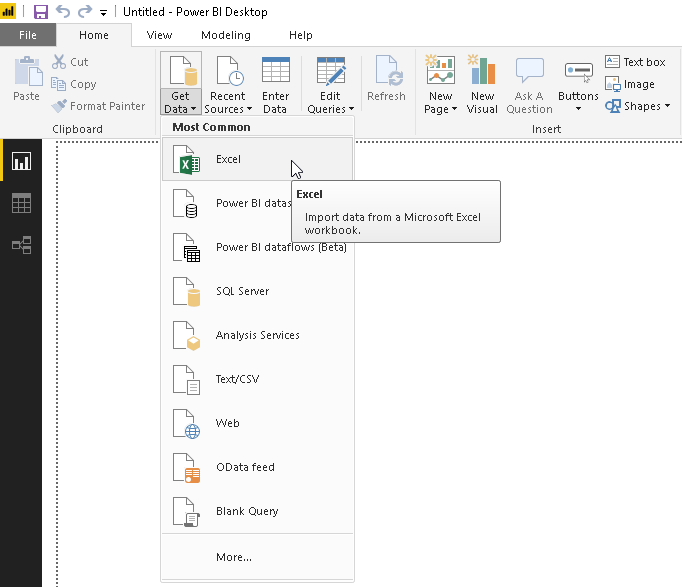Open the Report view in left sidebar
Viewport: 682px width, 587px height.
pyautogui.click(x=21, y=161)
